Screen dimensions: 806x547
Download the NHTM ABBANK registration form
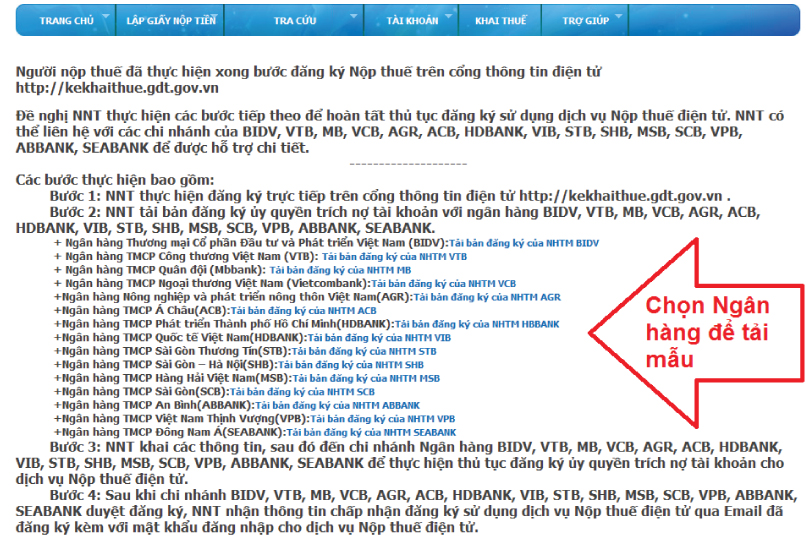(337, 405)
